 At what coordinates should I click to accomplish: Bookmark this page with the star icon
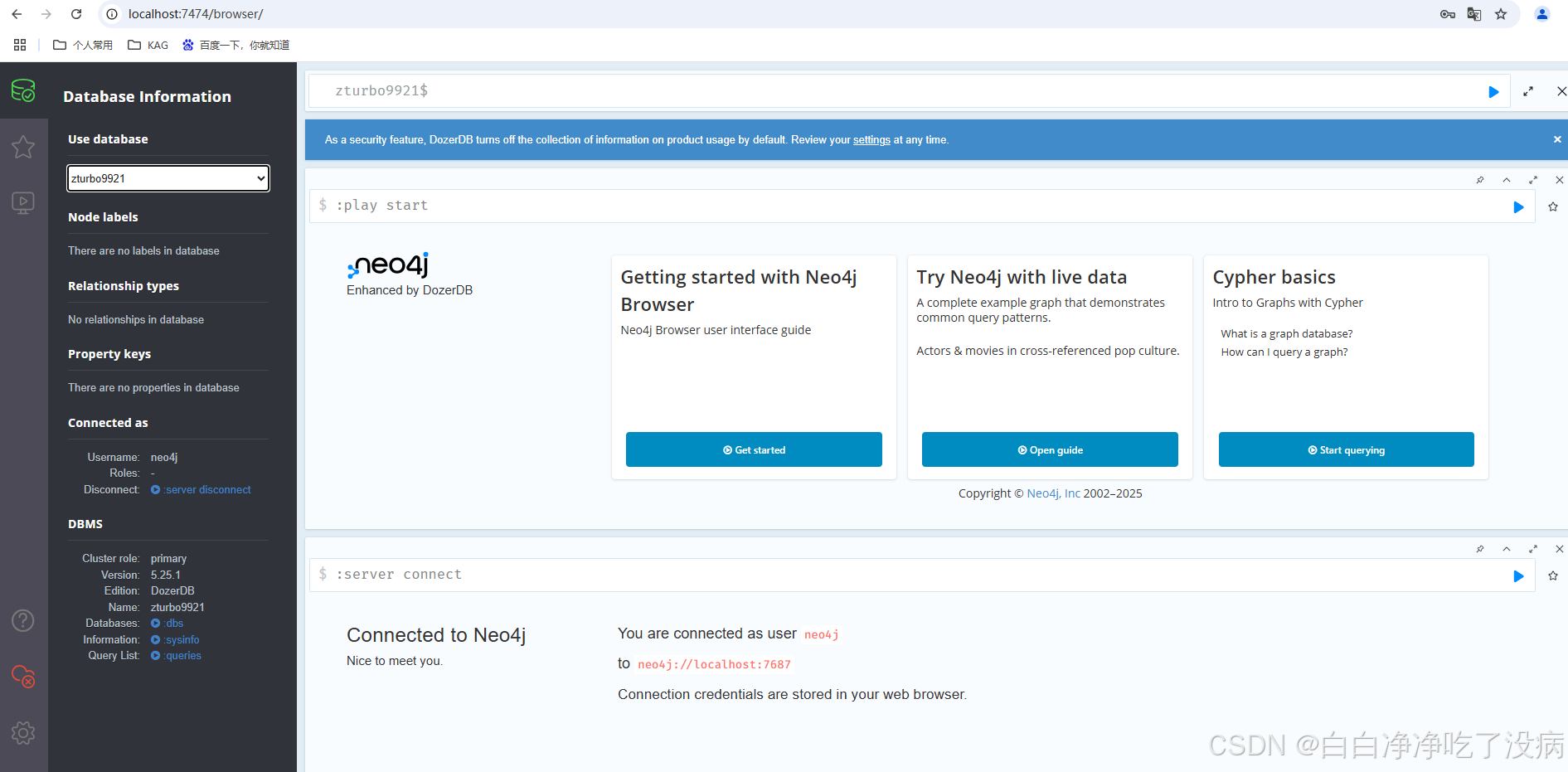point(1501,14)
